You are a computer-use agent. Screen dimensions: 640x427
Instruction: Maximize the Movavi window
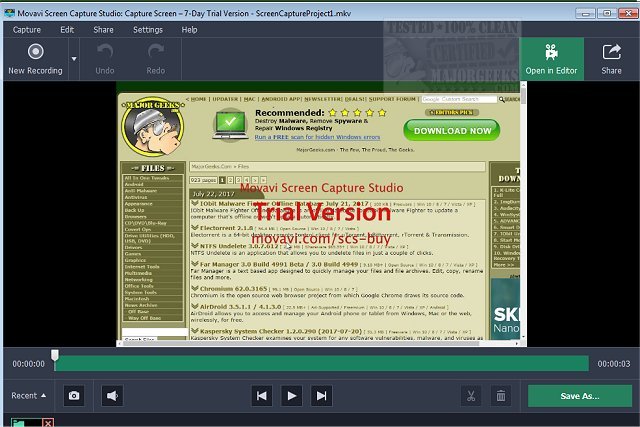[607, 13]
